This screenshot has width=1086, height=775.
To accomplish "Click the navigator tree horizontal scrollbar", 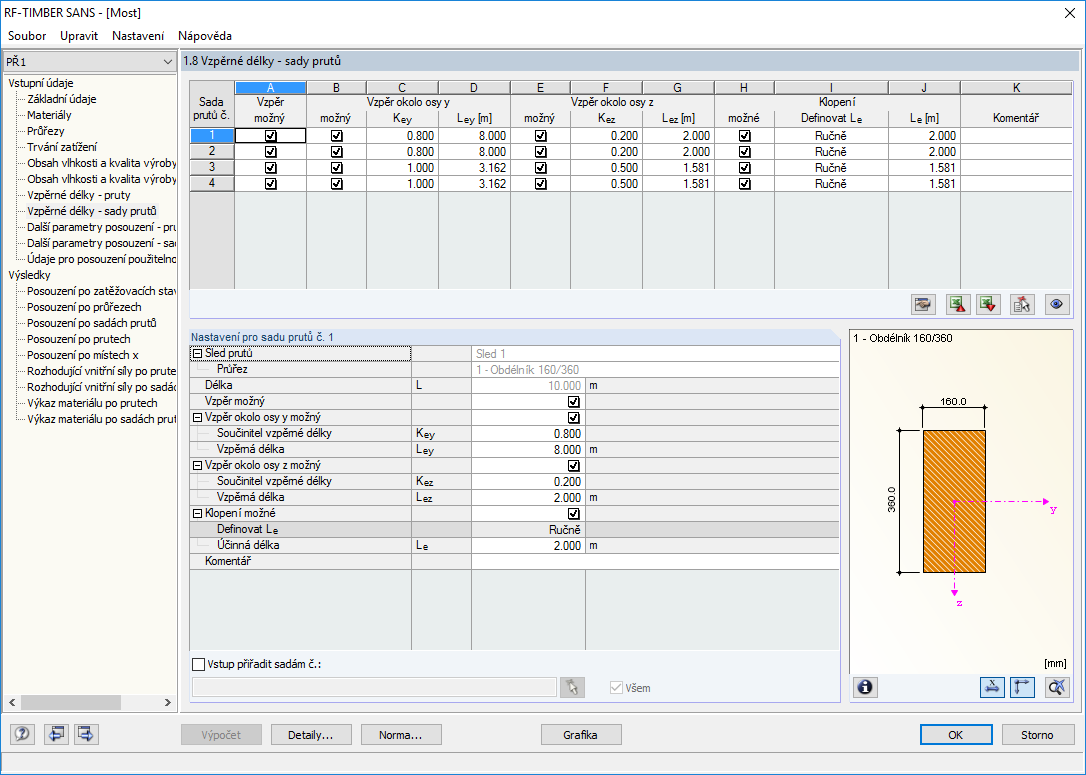I will (70, 702).
